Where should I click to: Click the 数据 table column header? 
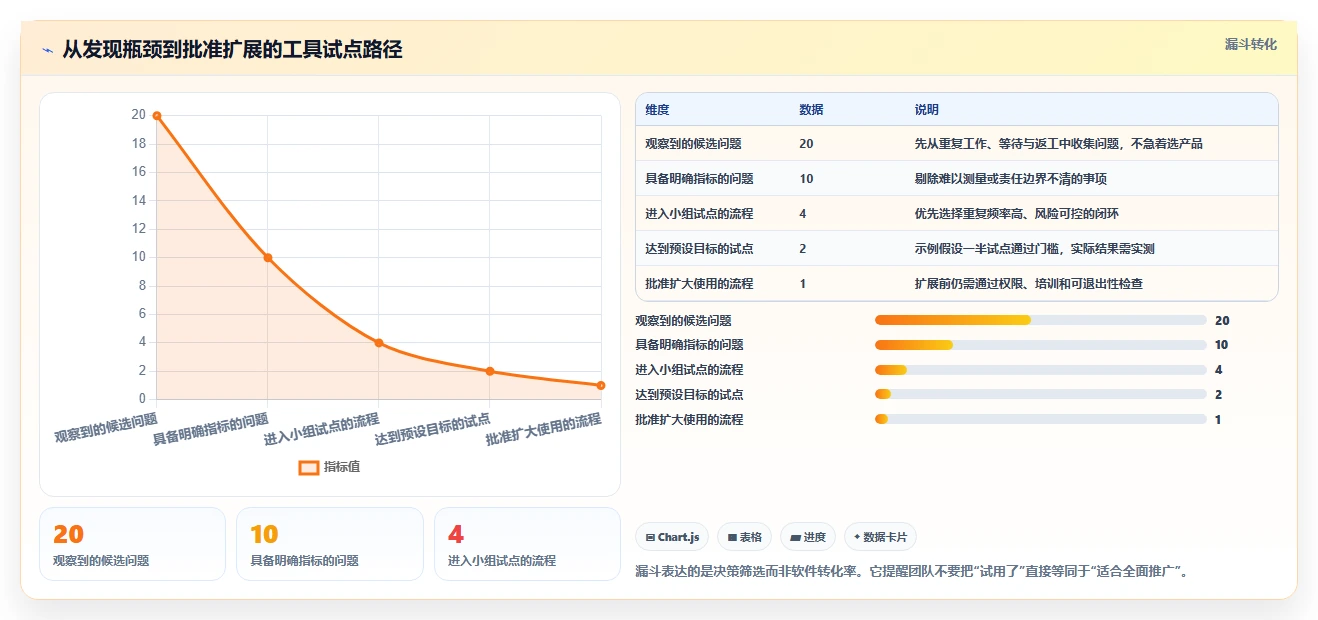(x=811, y=110)
